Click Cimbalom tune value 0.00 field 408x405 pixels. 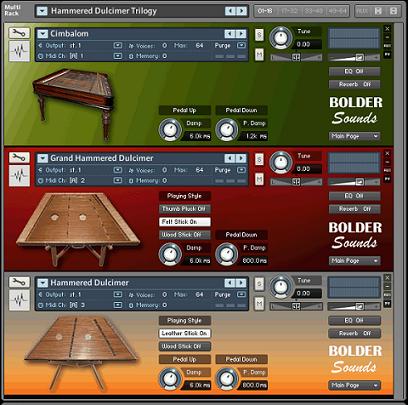[x=307, y=44]
